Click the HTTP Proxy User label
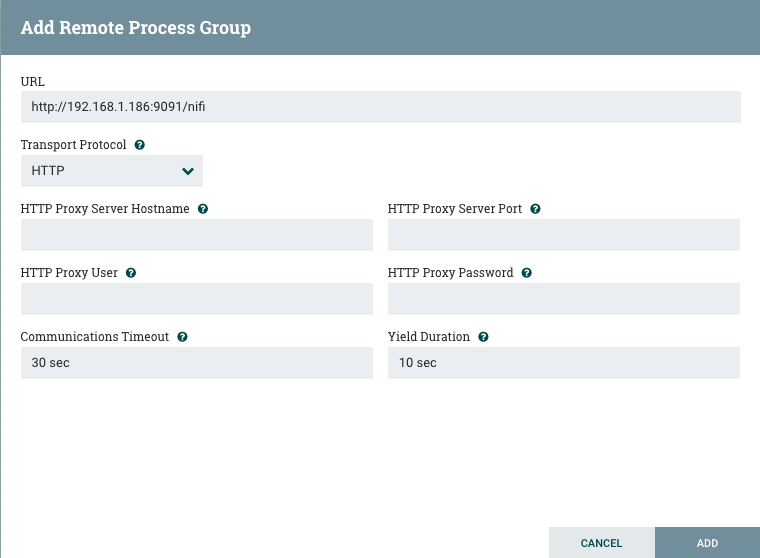 [x=69, y=273]
